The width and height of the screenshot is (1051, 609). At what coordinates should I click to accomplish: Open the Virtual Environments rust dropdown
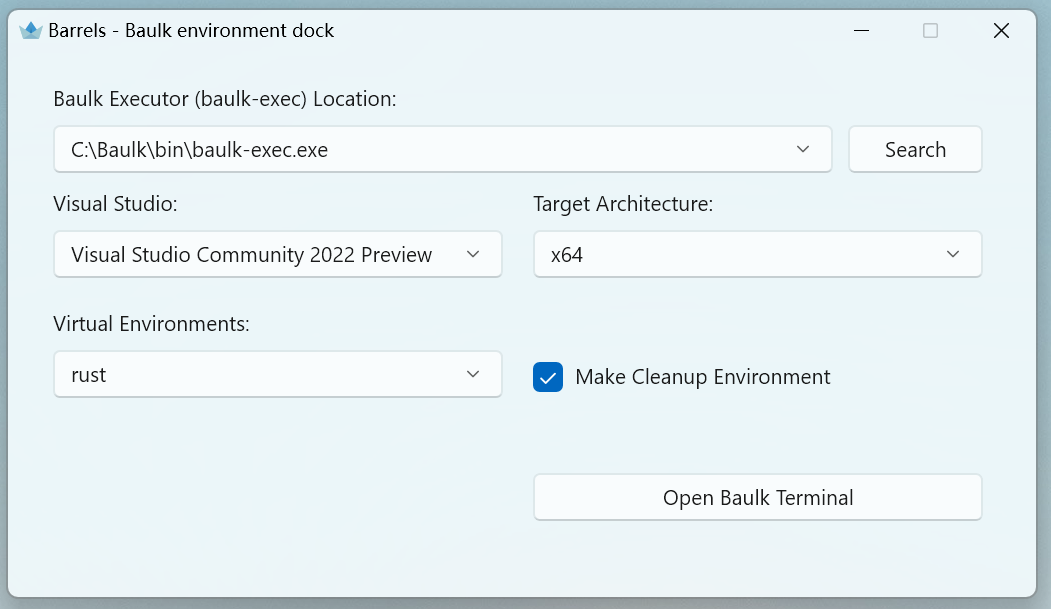(277, 375)
